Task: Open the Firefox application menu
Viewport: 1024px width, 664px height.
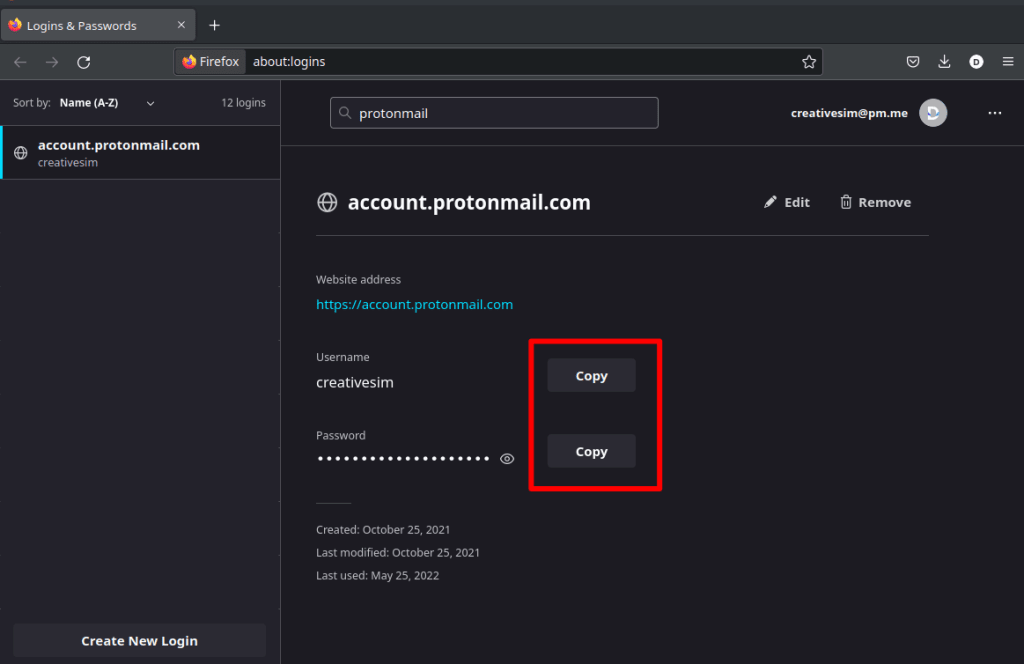Action: pyautogui.click(x=1009, y=62)
